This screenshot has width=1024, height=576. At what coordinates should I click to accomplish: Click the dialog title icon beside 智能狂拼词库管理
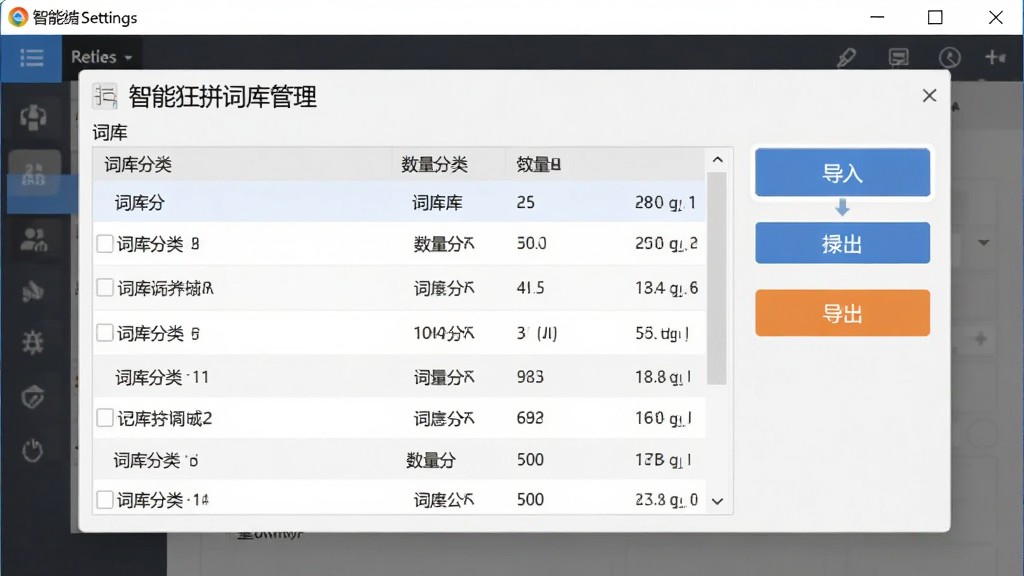(x=104, y=96)
